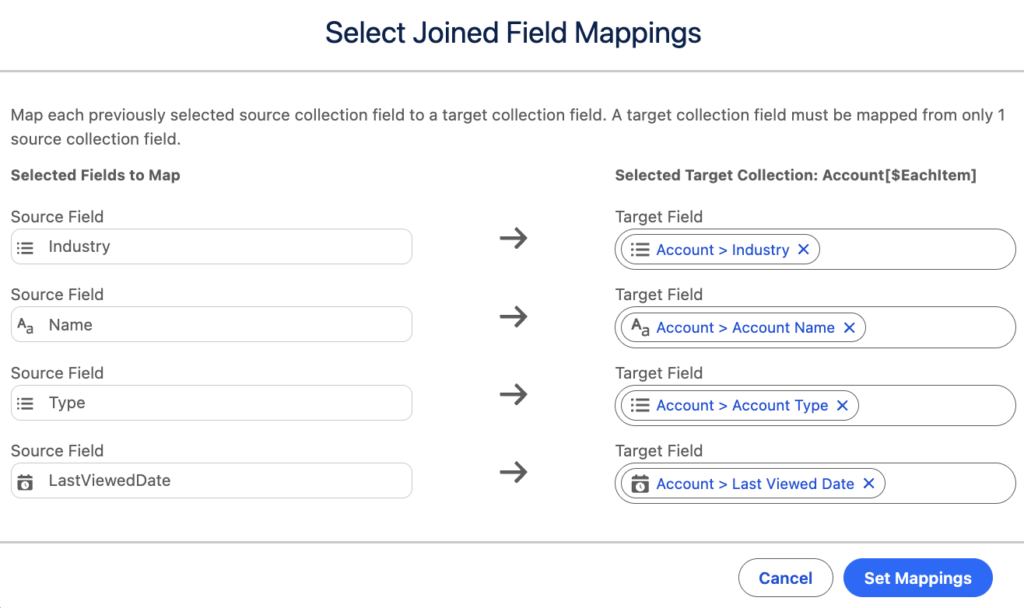Click the Industry source field box
The image size is (1024, 608).
212,246
